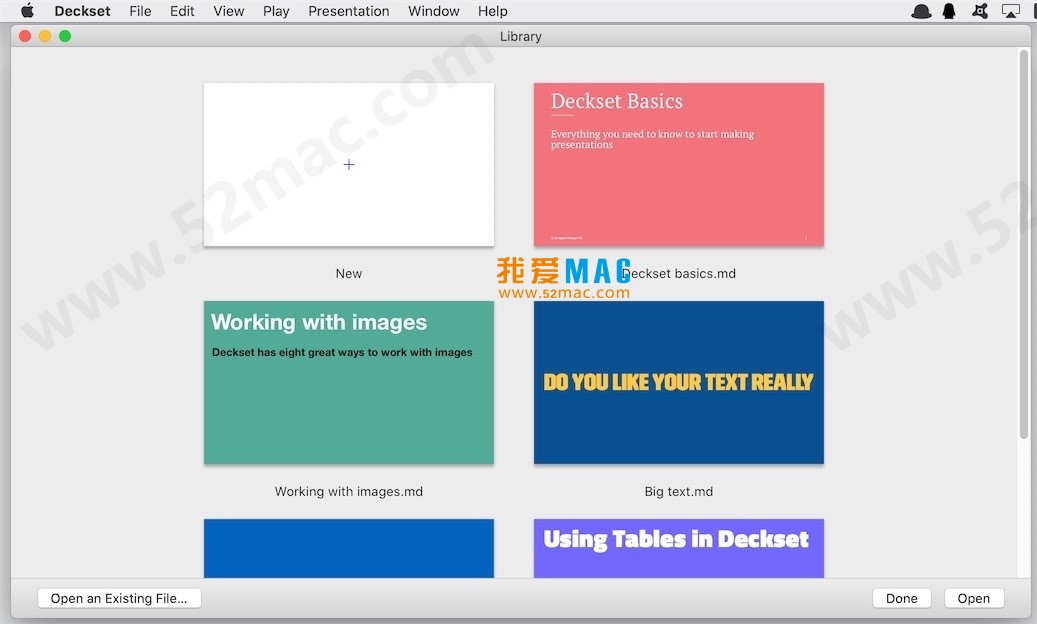The width and height of the screenshot is (1037, 624).
Task: Close the Library window
Action: [25, 36]
